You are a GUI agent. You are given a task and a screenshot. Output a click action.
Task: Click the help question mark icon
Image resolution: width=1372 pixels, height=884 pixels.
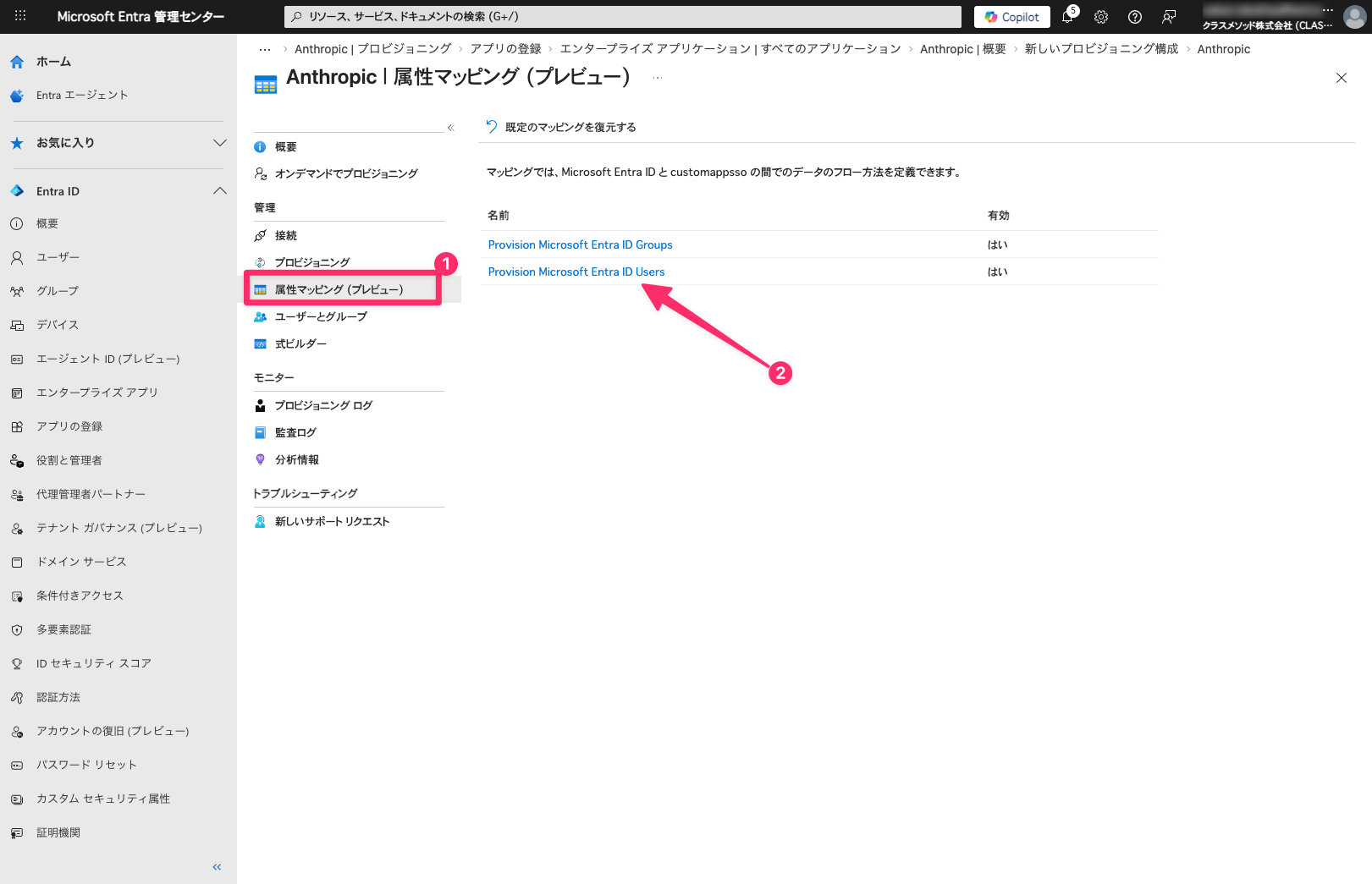[x=1135, y=17]
